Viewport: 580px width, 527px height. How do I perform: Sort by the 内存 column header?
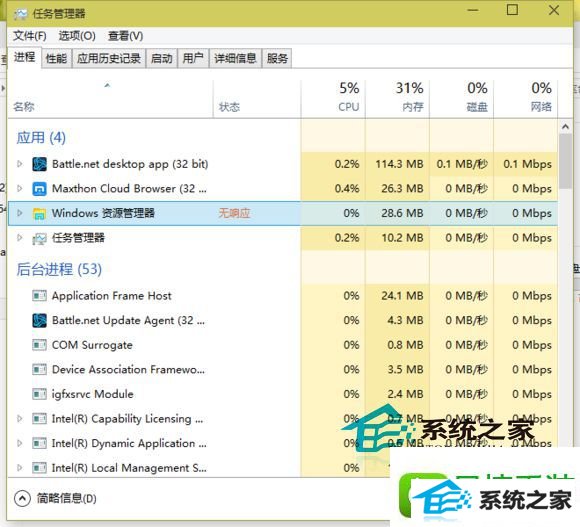397,99
